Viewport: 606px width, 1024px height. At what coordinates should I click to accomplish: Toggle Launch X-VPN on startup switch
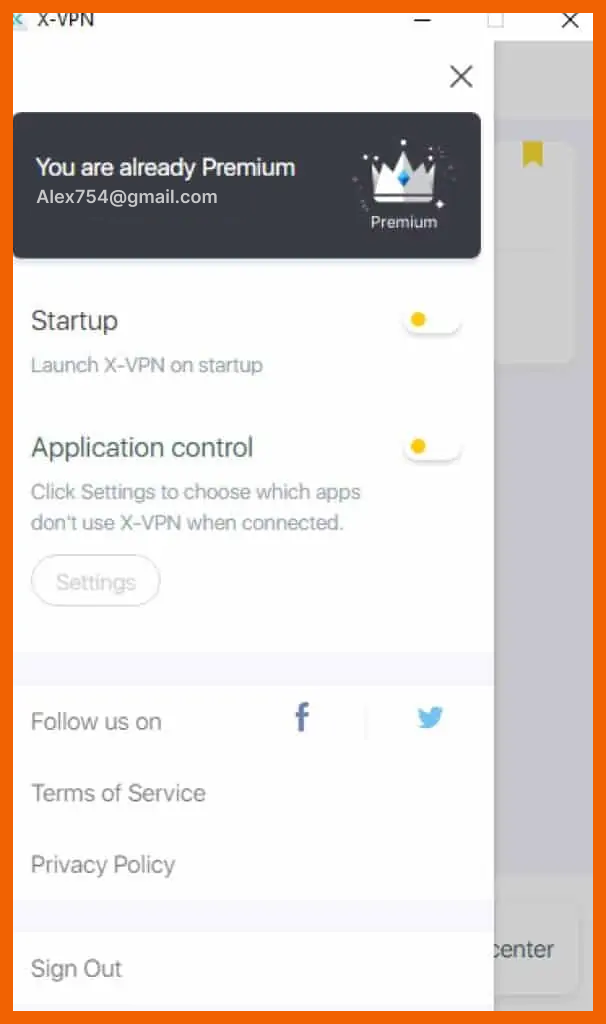432,320
